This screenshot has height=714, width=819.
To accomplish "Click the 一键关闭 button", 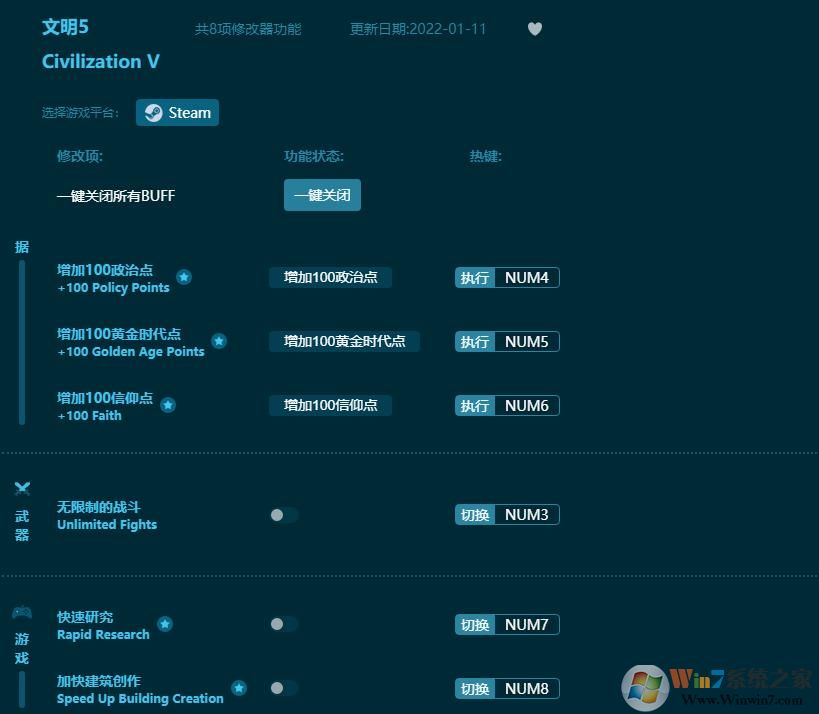I will 322,195.
